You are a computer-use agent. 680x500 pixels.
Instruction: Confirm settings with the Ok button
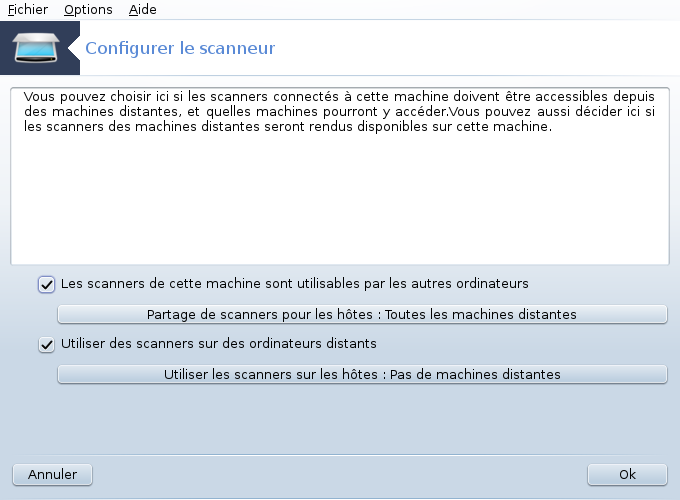click(x=627, y=474)
